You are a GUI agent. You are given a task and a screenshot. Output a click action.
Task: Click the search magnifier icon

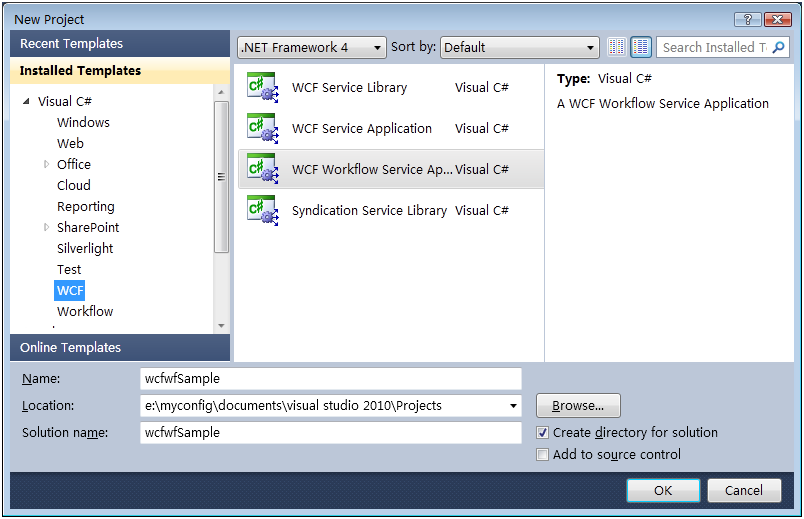pyautogui.click(x=778, y=47)
